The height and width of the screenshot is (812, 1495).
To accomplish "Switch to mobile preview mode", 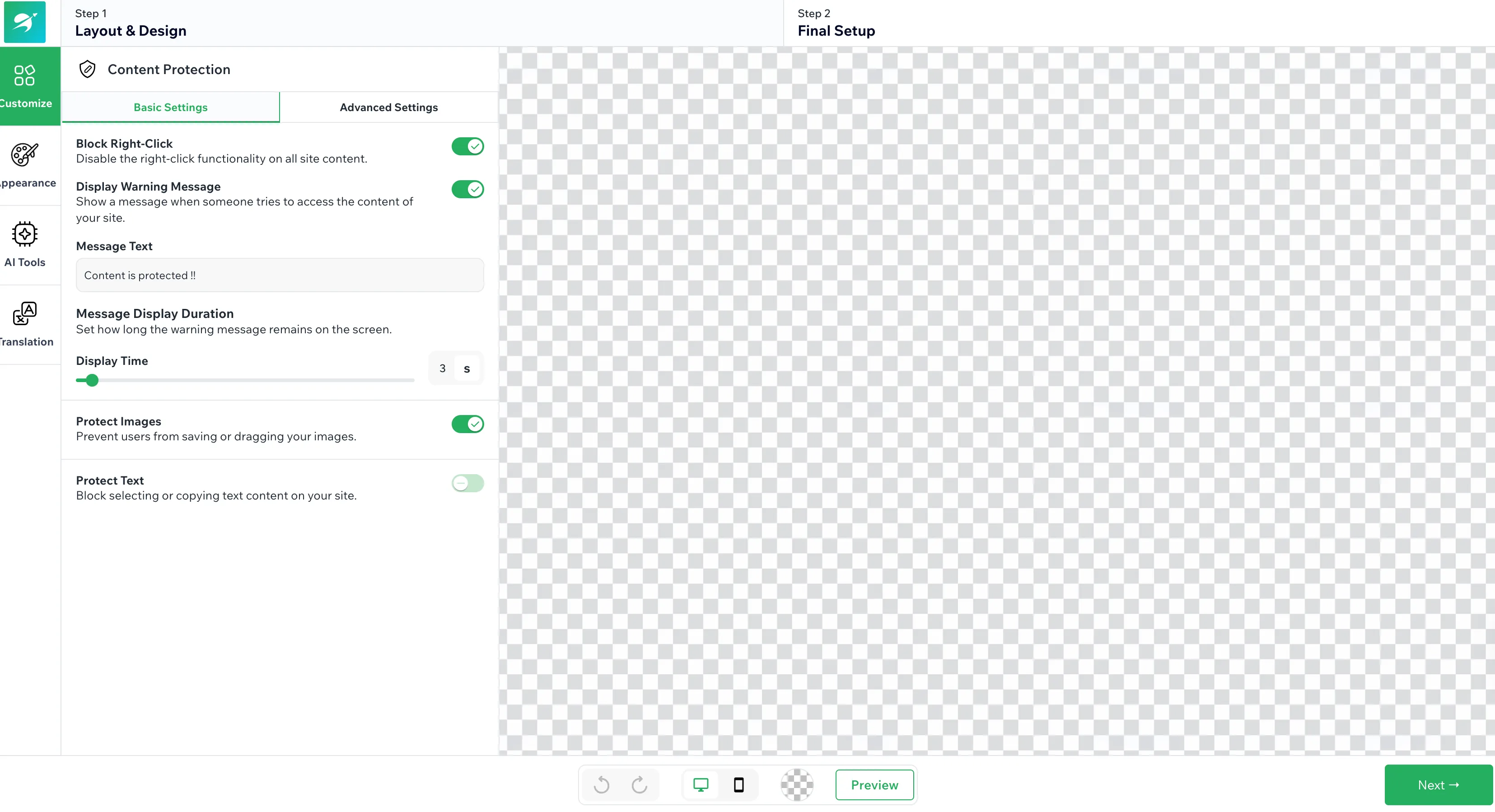I will point(738,785).
